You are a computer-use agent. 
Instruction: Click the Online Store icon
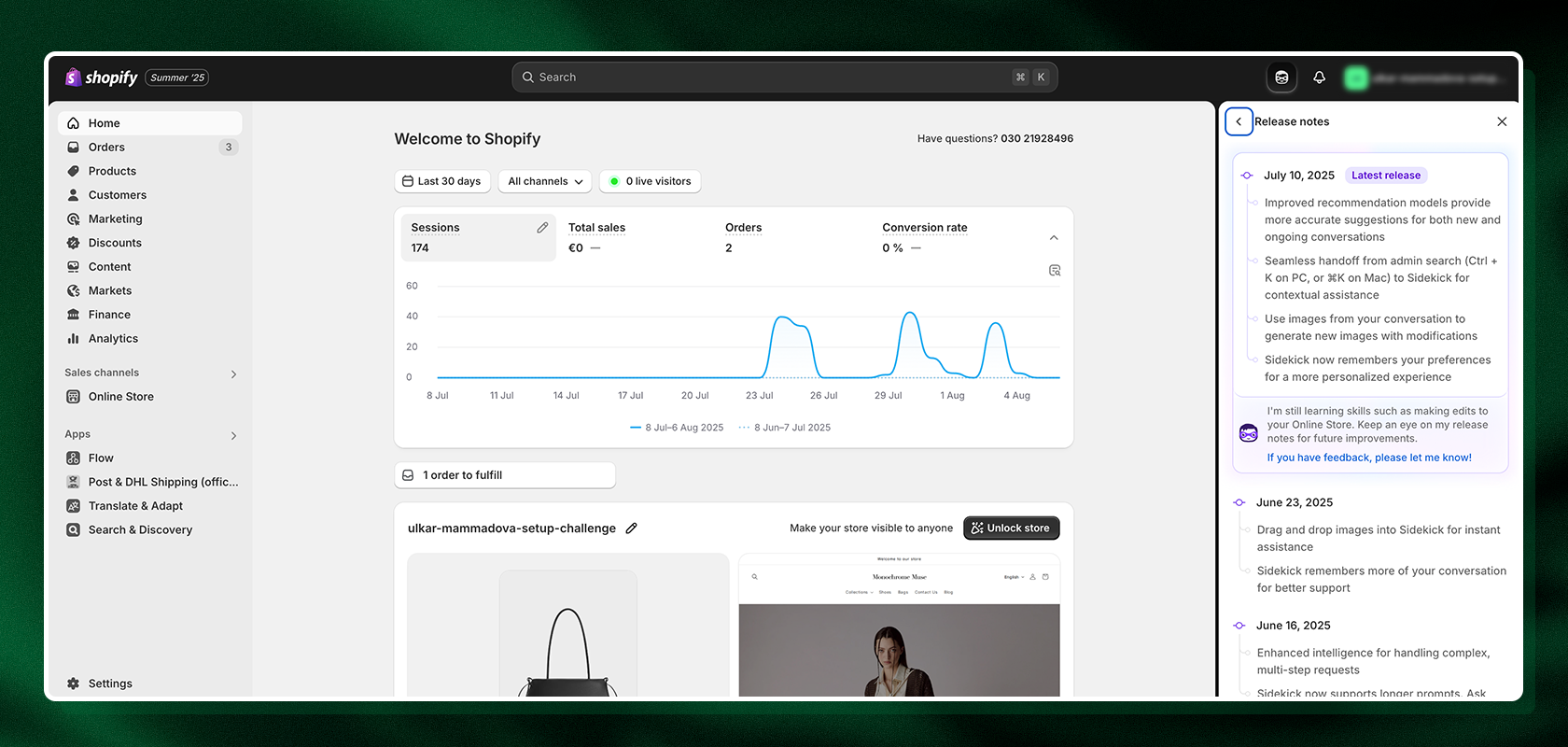click(x=73, y=397)
